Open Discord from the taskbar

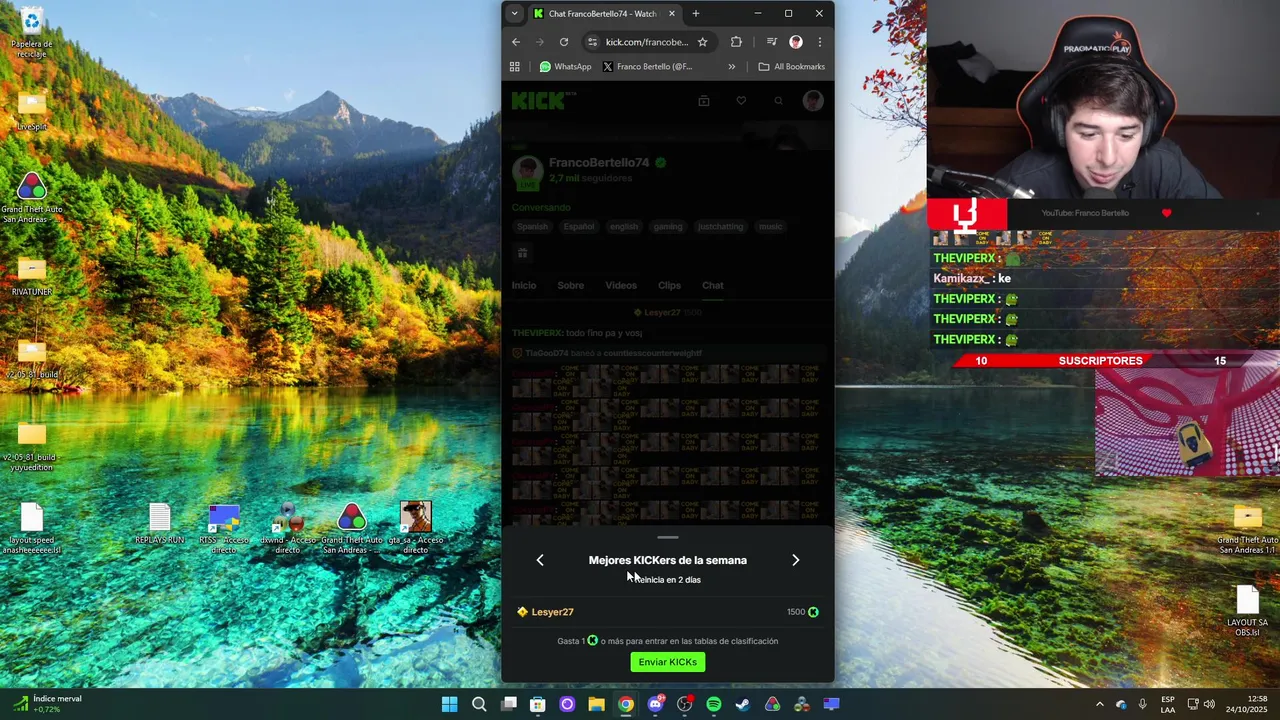point(655,704)
